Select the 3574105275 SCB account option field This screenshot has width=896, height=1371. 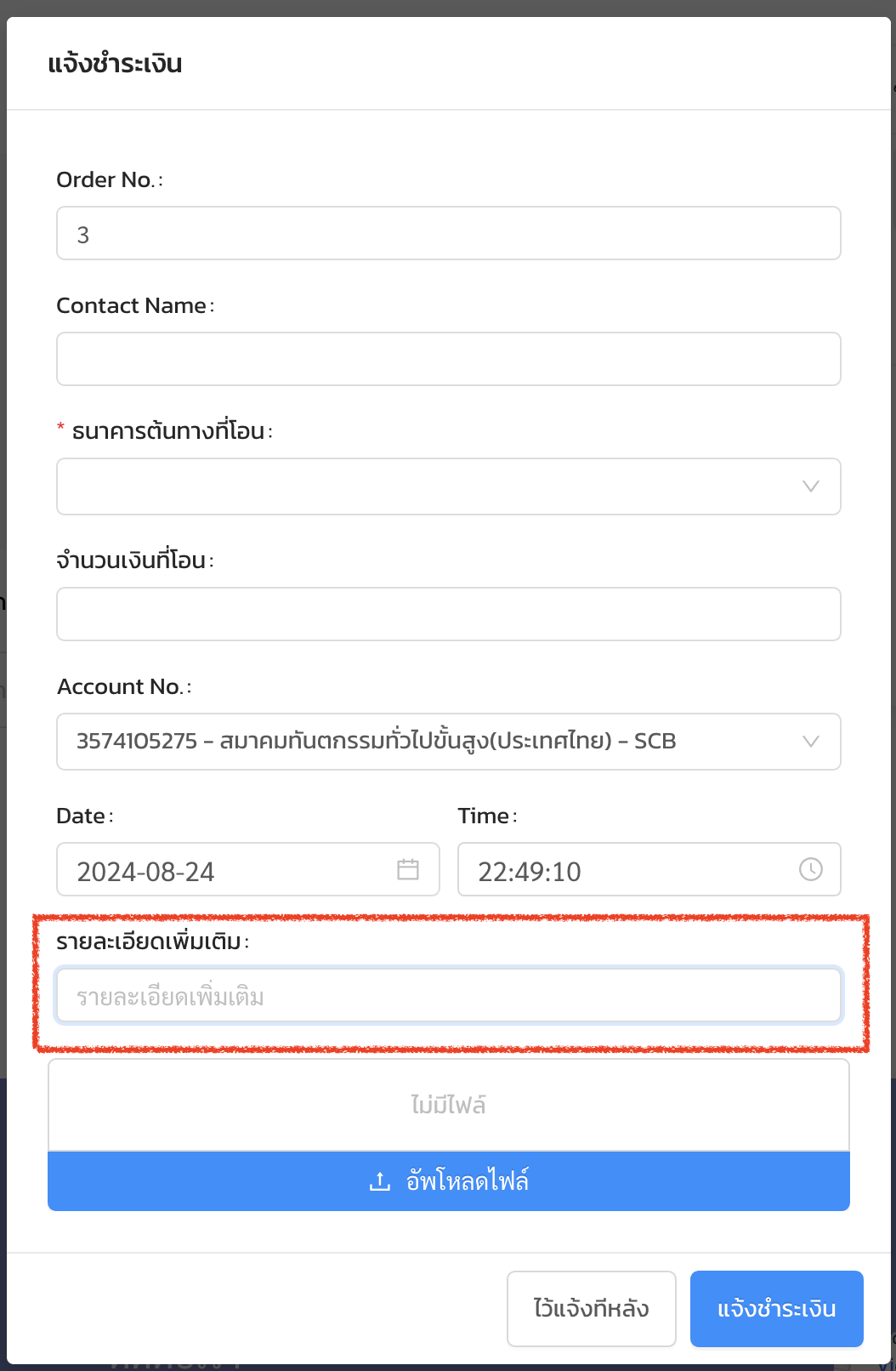pyautogui.click(x=449, y=742)
